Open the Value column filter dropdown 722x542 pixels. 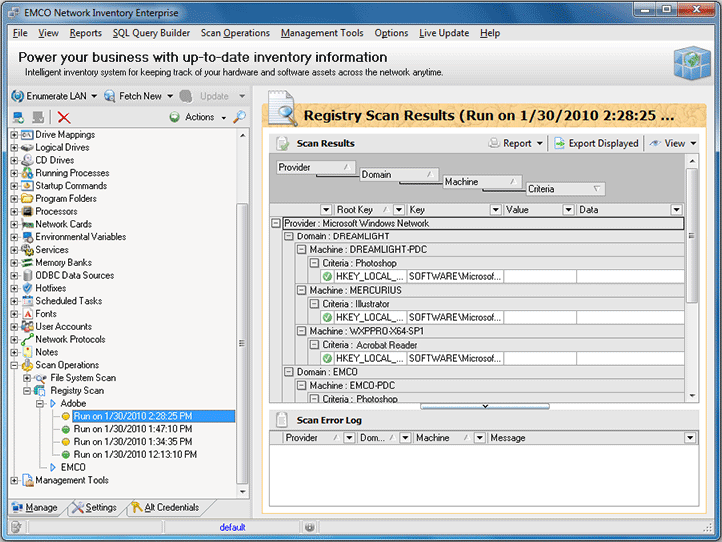(567, 210)
